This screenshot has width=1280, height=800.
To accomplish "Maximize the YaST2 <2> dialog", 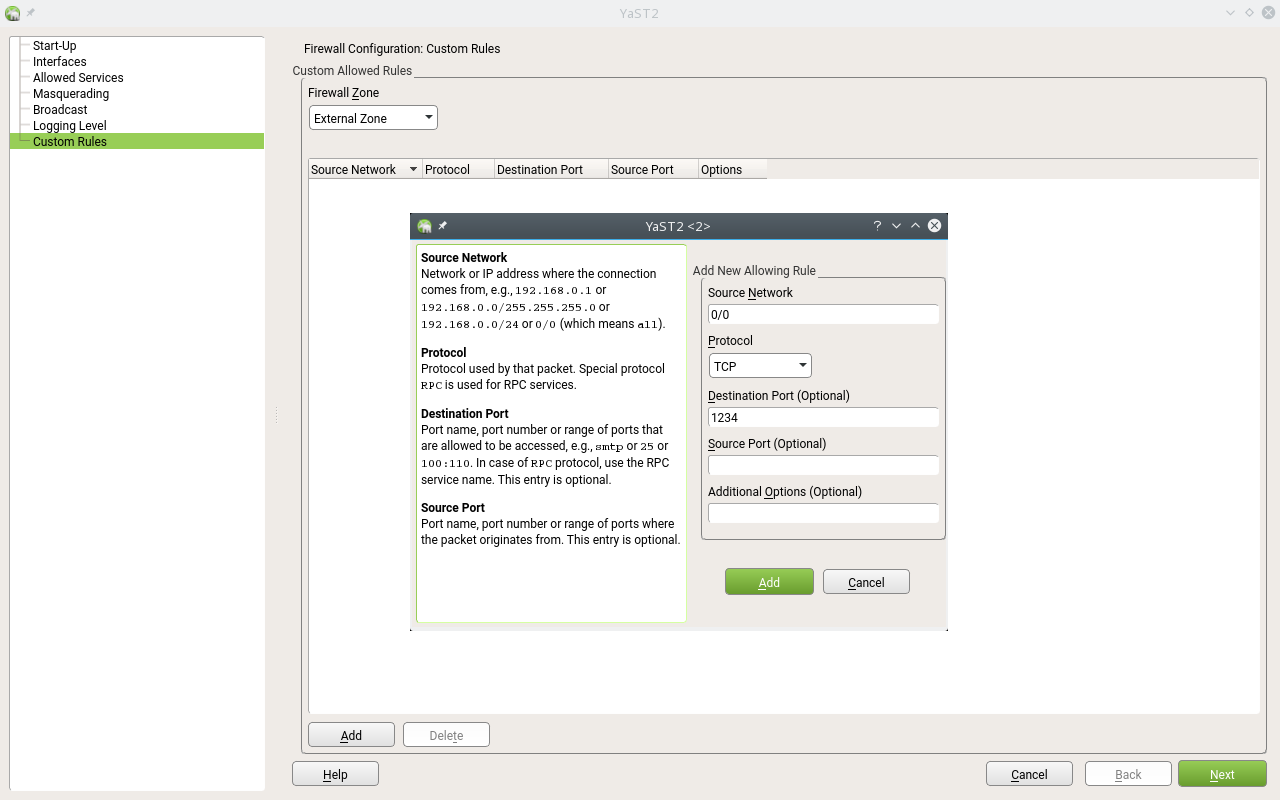I will pos(915,226).
